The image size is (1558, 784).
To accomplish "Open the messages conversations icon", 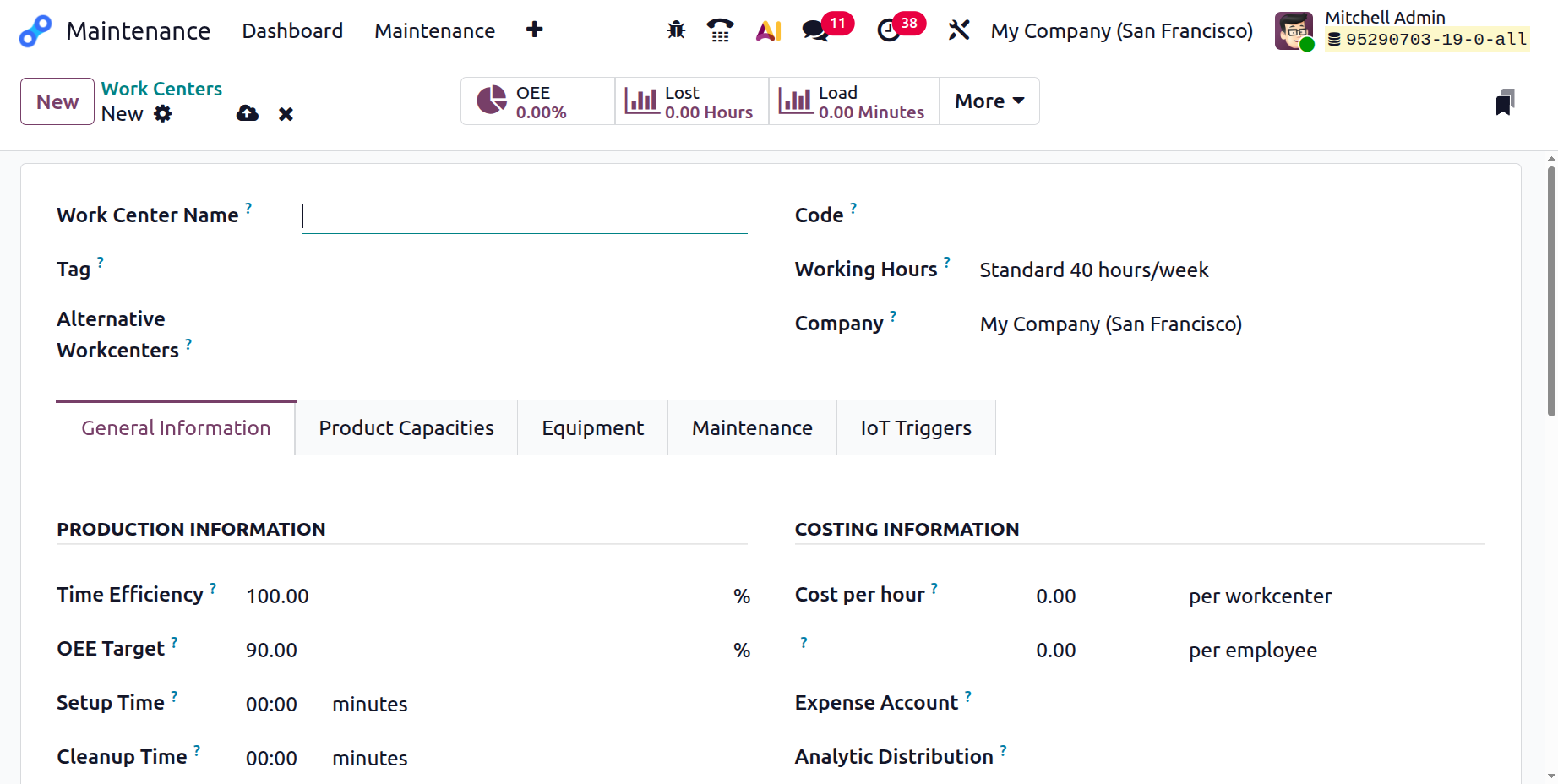I will point(814,30).
